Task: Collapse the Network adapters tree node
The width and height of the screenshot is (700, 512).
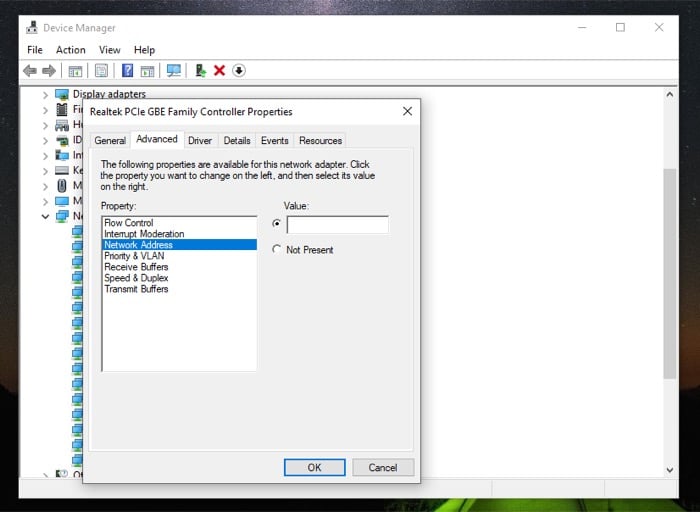Action: pyautogui.click(x=45, y=216)
